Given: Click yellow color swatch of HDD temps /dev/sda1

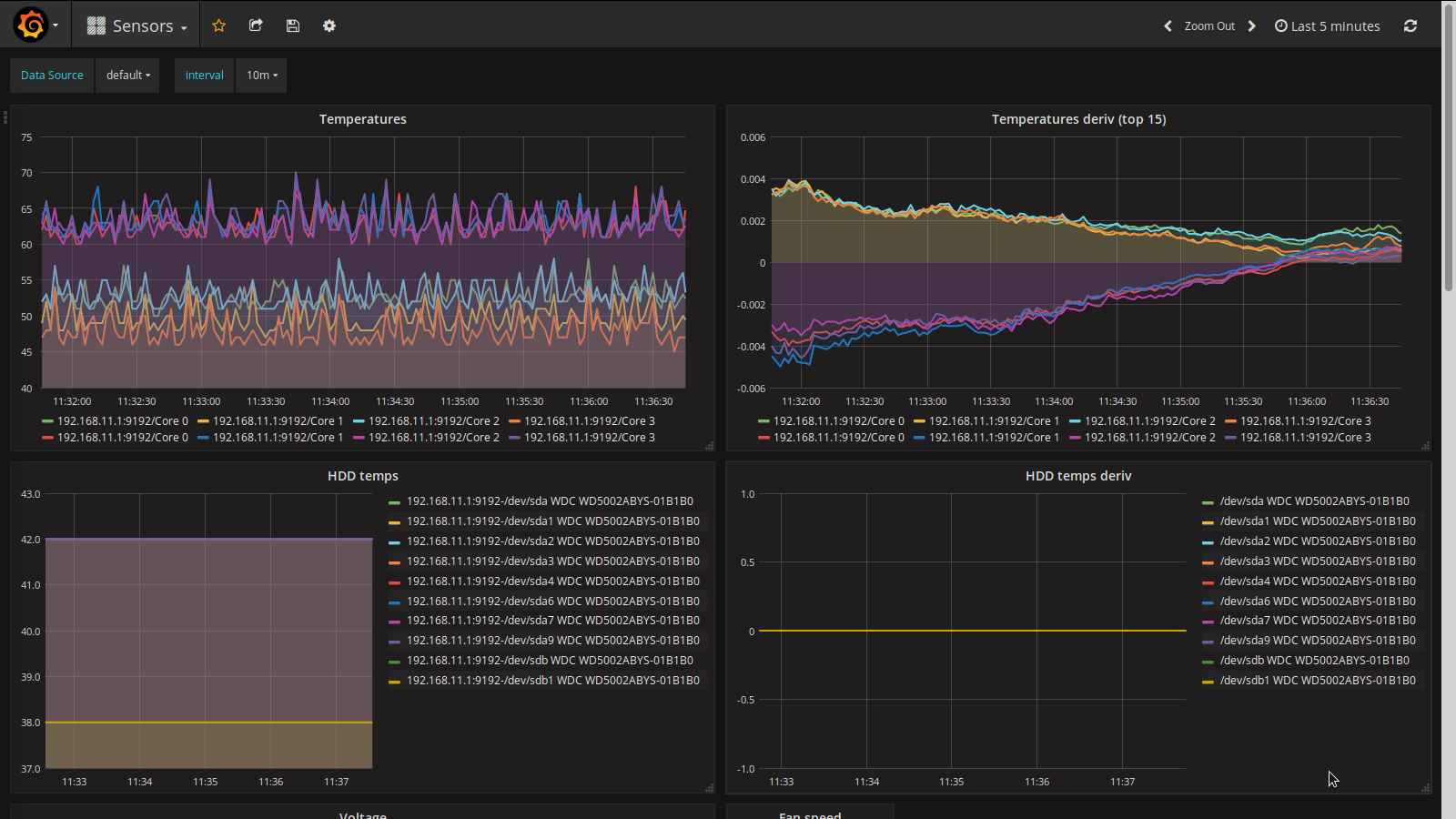Looking at the screenshot, I should pos(394,522).
